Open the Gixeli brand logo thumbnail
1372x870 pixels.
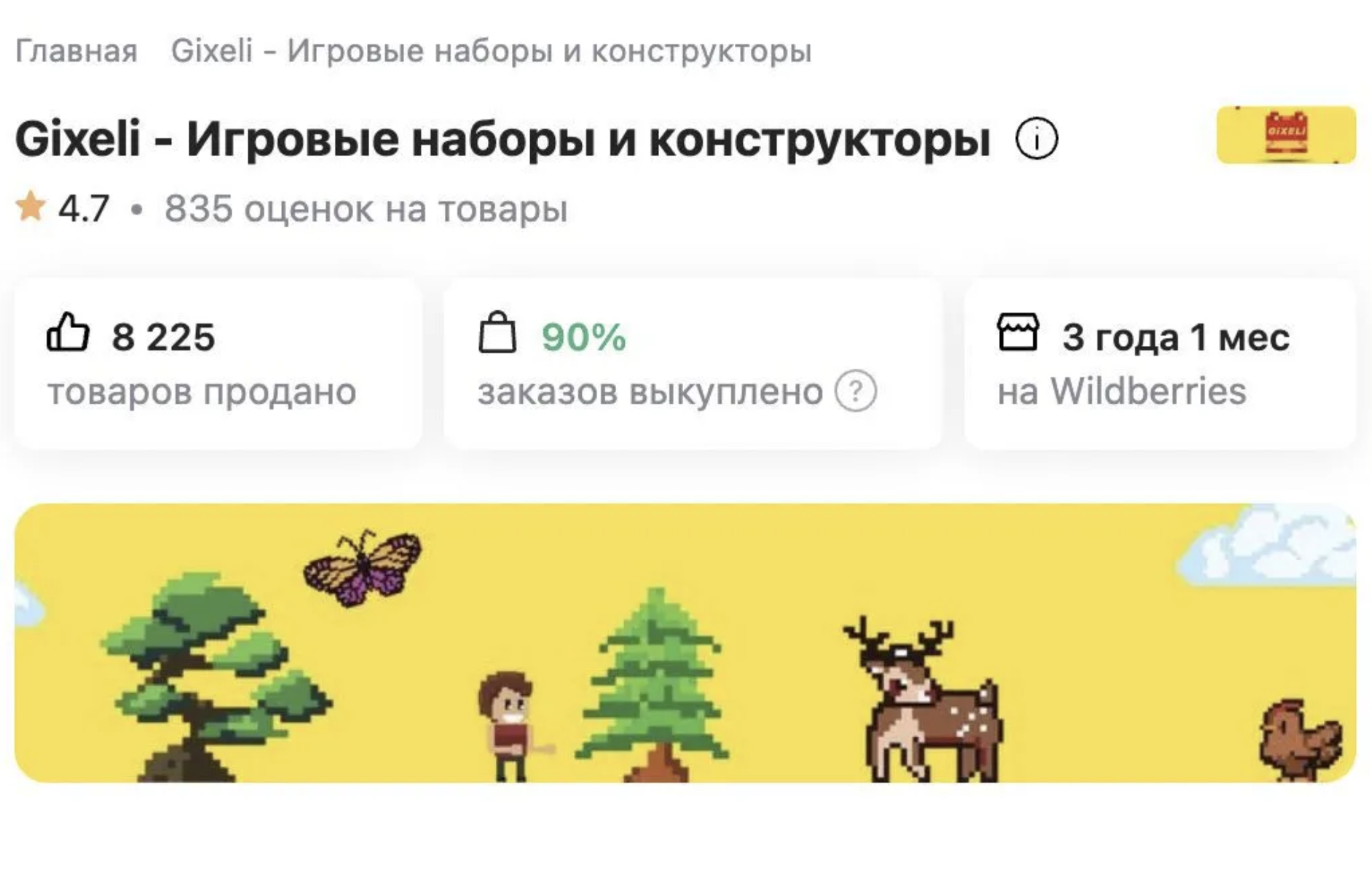(x=1286, y=135)
